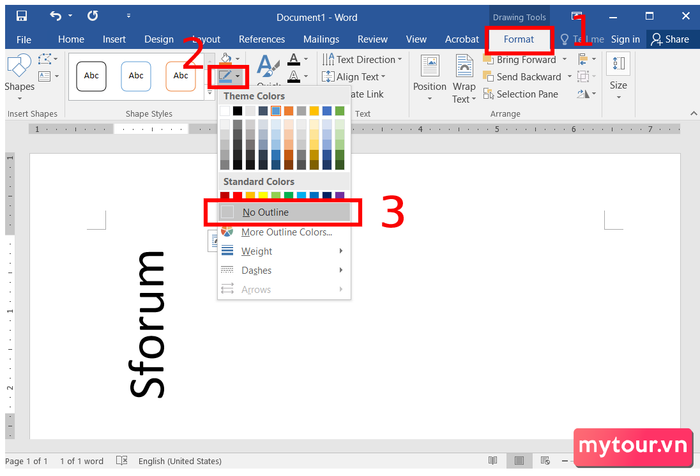Open Customize Quick Access Toolbar arrow
This screenshot has height=476, width=700.
(129, 16)
